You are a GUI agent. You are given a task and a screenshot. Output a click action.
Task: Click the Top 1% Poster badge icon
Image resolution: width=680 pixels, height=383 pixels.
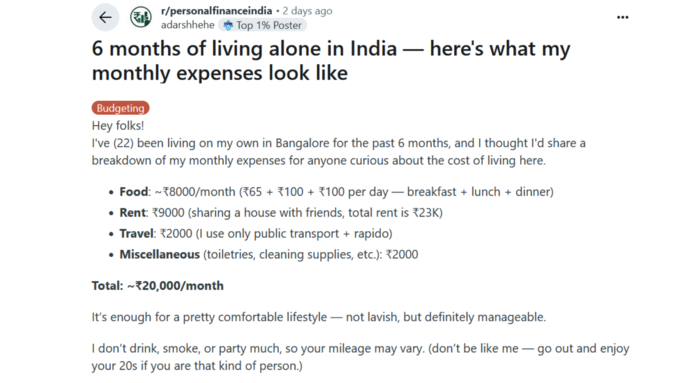pos(228,26)
